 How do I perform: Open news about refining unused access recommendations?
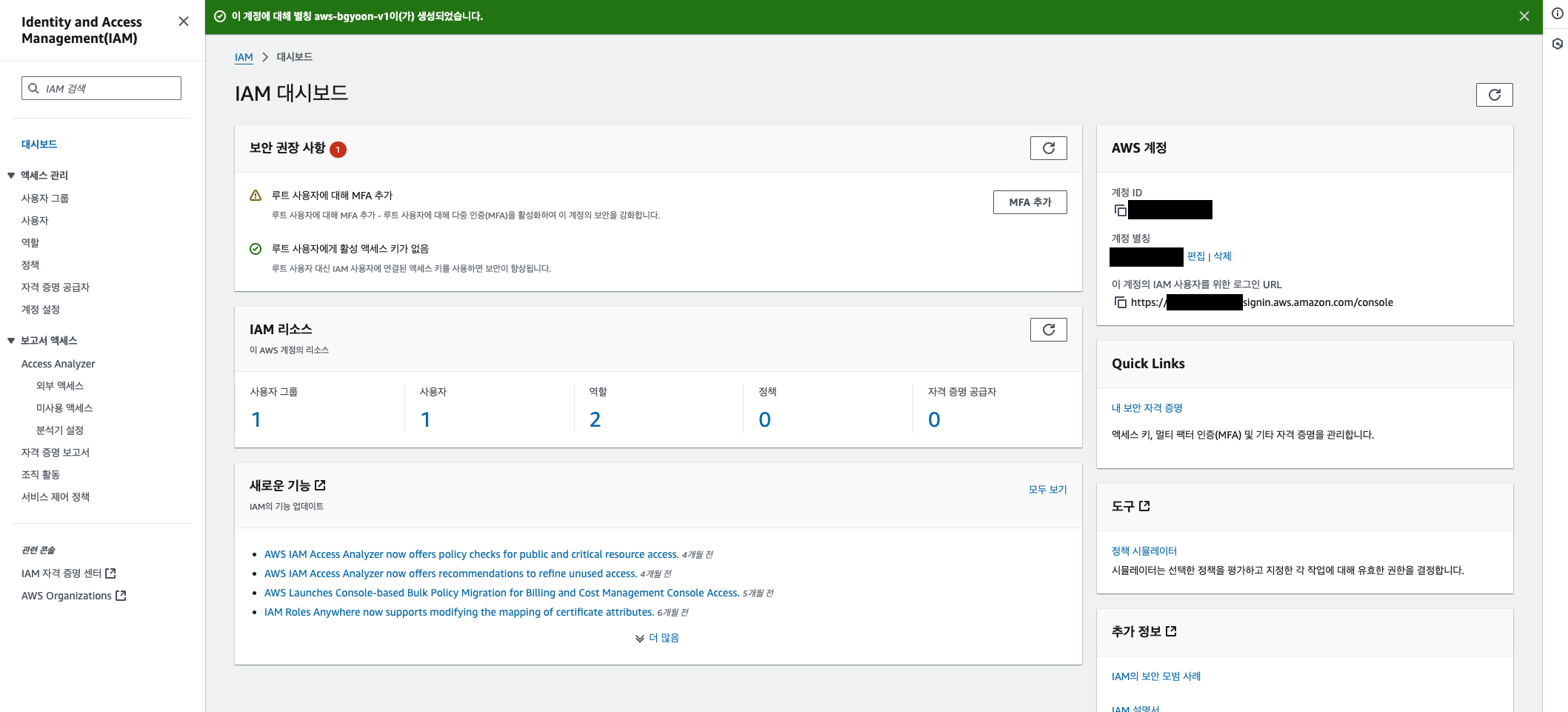(x=451, y=573)
